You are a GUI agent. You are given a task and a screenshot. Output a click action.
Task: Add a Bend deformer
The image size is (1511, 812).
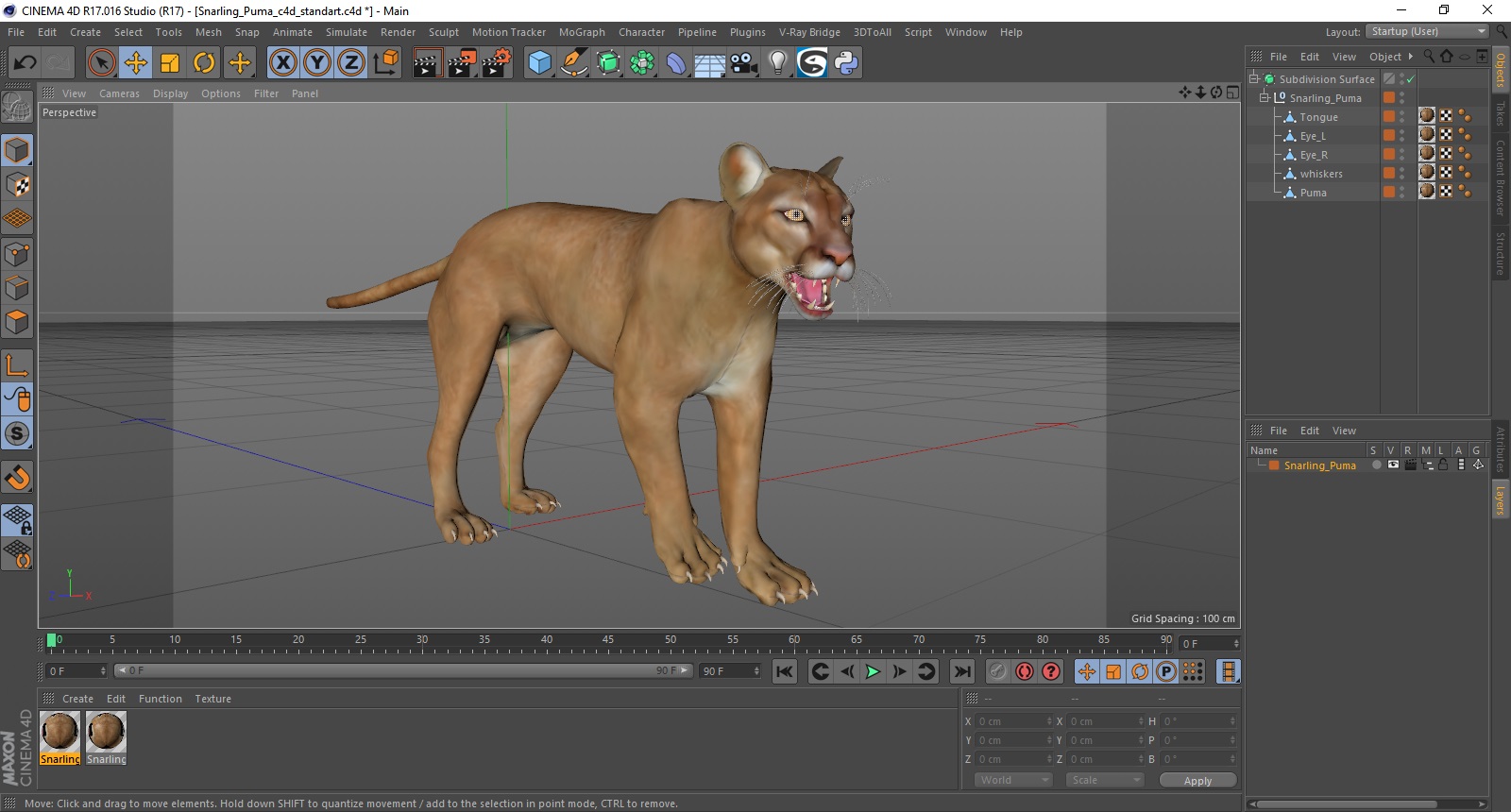[676, 63]
